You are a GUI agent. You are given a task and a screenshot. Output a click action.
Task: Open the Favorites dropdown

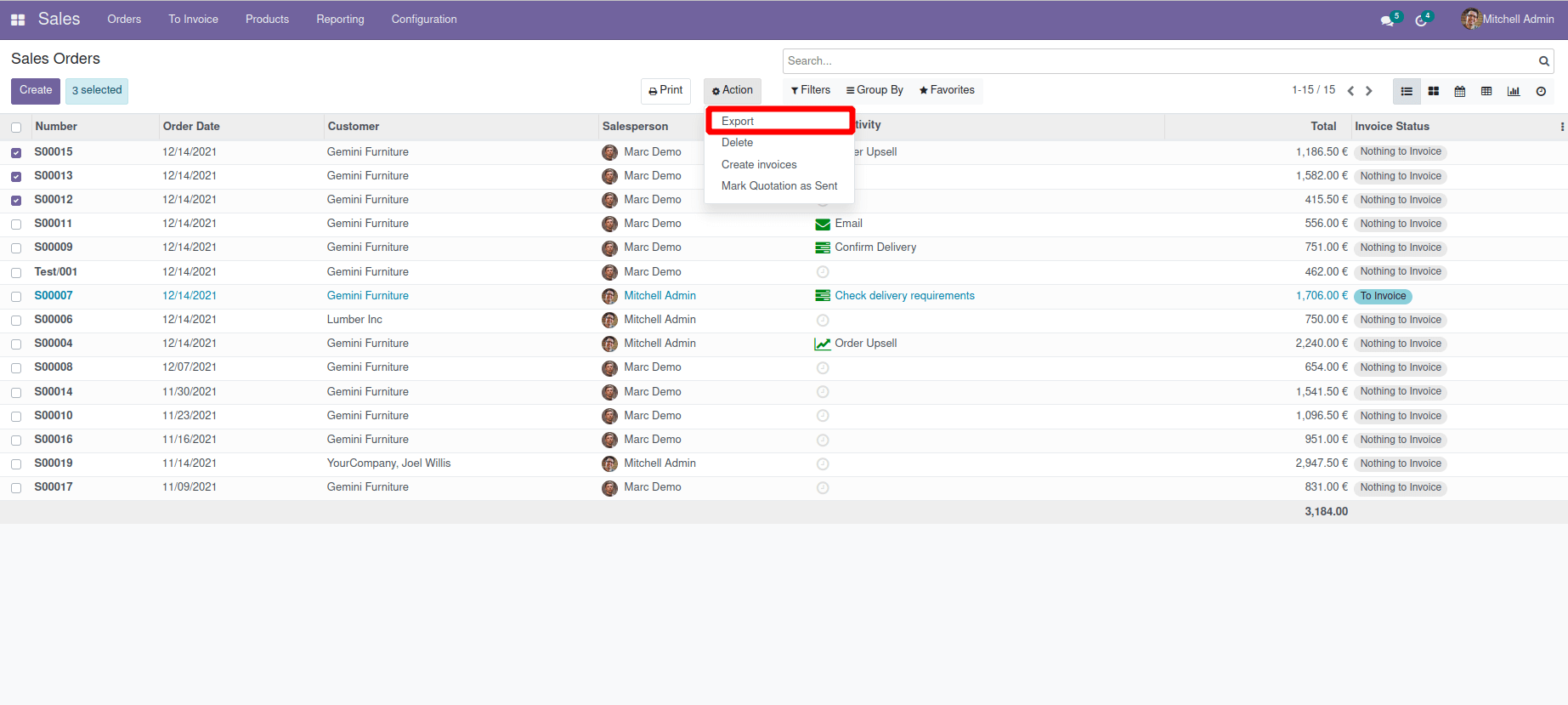point(947,90)
